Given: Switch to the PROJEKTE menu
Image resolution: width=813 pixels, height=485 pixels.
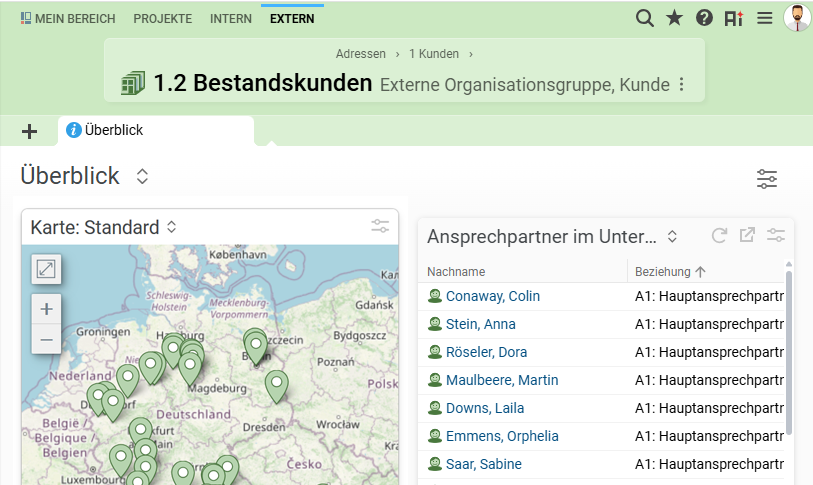Looking at the screenshot, I should click(162, 19).
